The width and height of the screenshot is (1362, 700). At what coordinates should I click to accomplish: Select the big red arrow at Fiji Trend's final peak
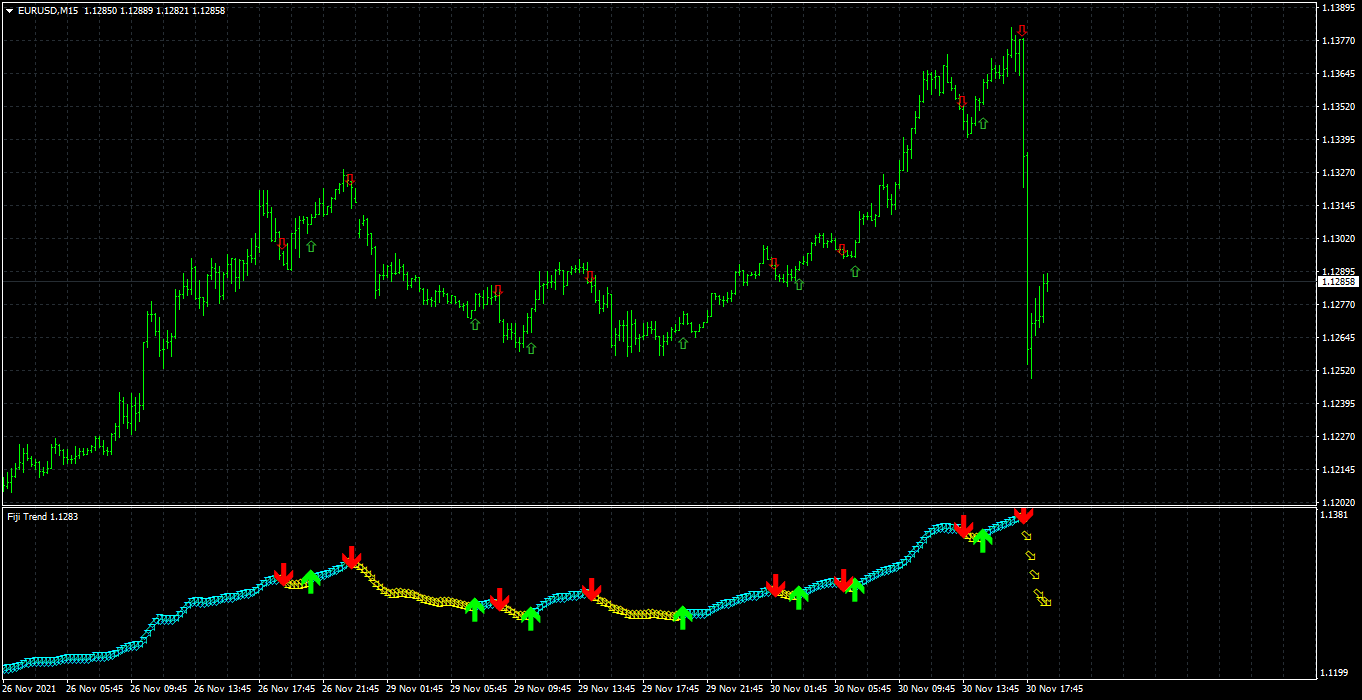click(1023, 514)
